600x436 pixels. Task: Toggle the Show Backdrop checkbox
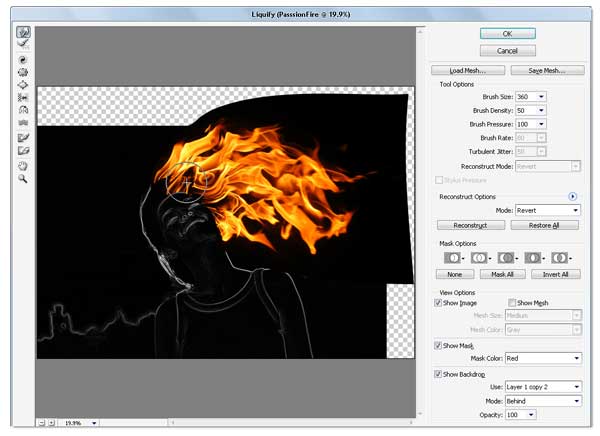(x=439, y=374)
